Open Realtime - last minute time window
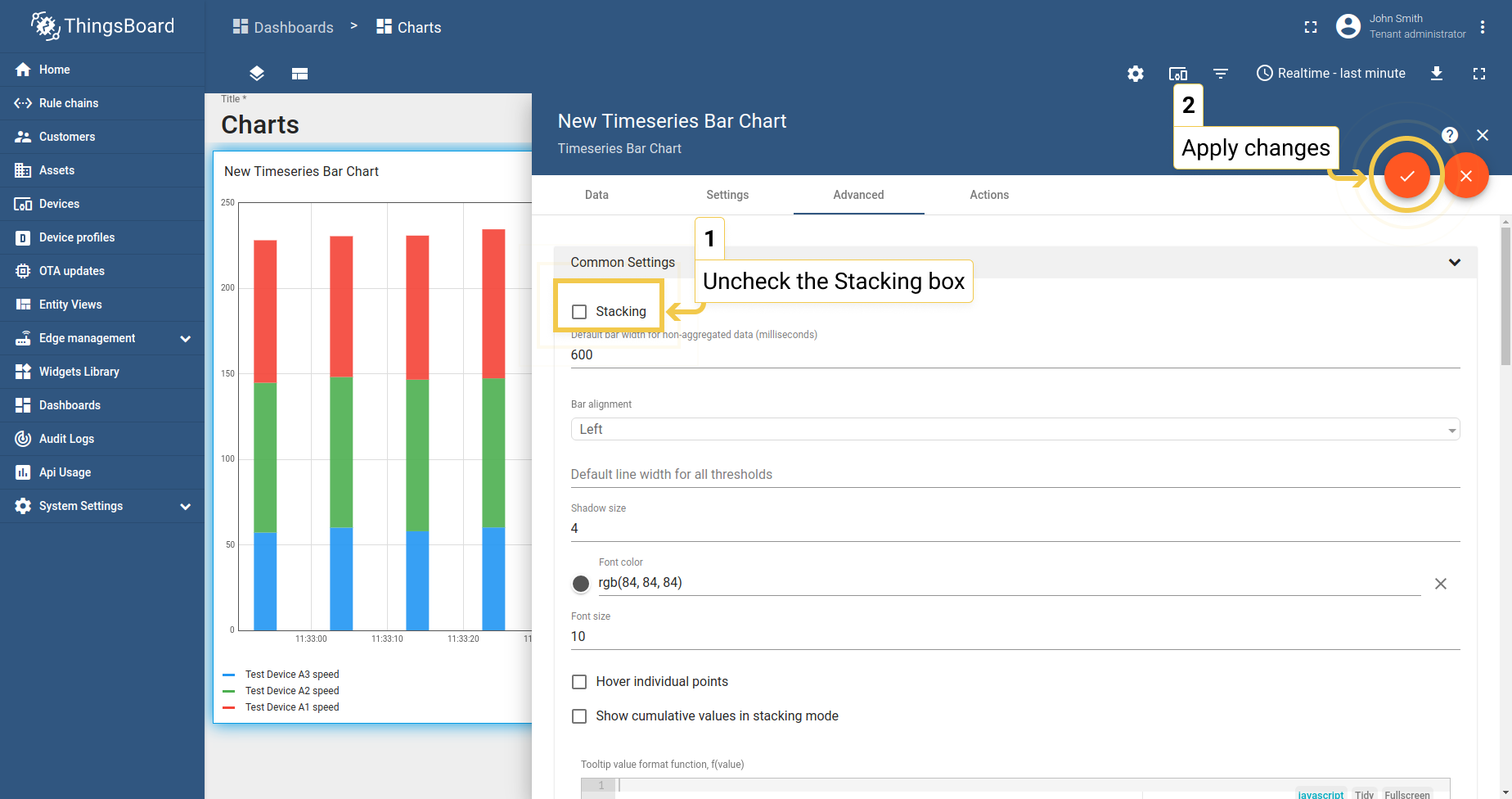Screen dimensions: 1512x799 coord(1330,74)
